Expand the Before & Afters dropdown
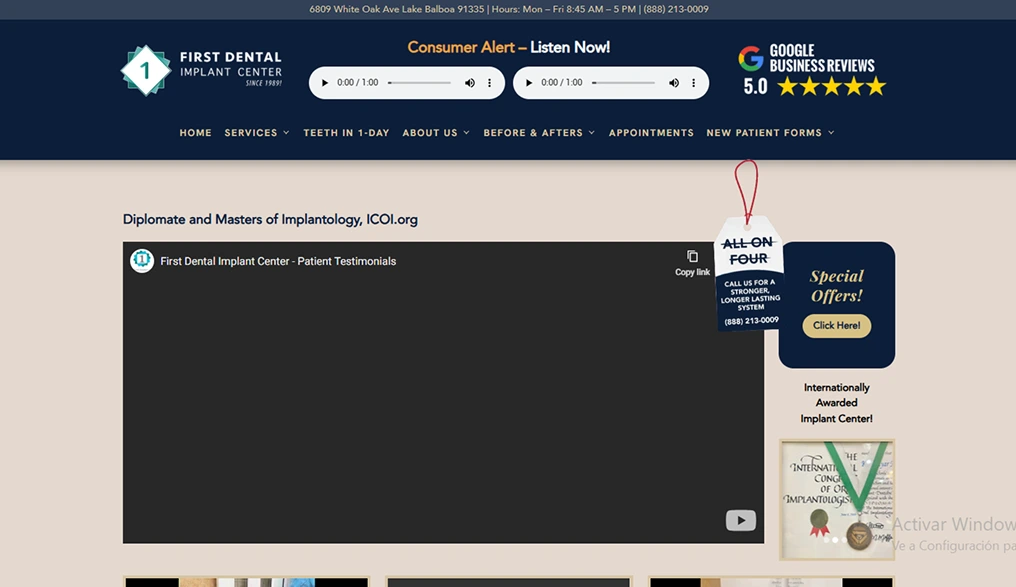 (x=538, y=133)
